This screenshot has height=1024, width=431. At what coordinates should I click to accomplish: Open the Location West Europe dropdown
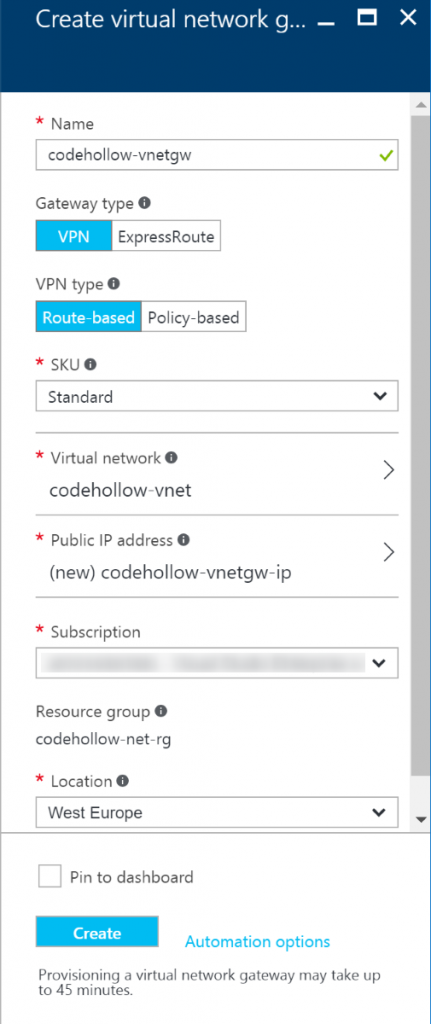pyautogui.click(x=217, y=813)
